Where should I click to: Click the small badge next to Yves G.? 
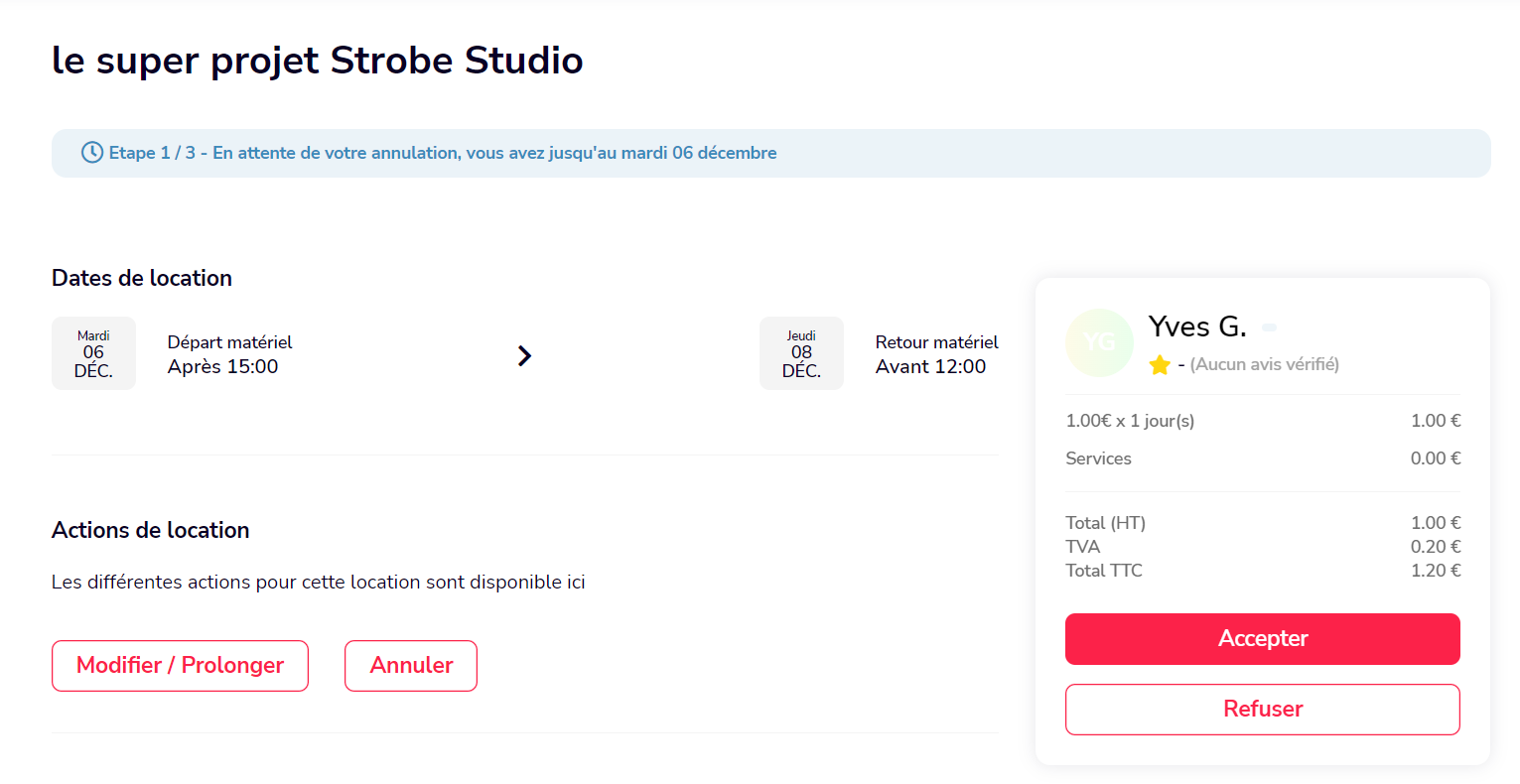1269,327
